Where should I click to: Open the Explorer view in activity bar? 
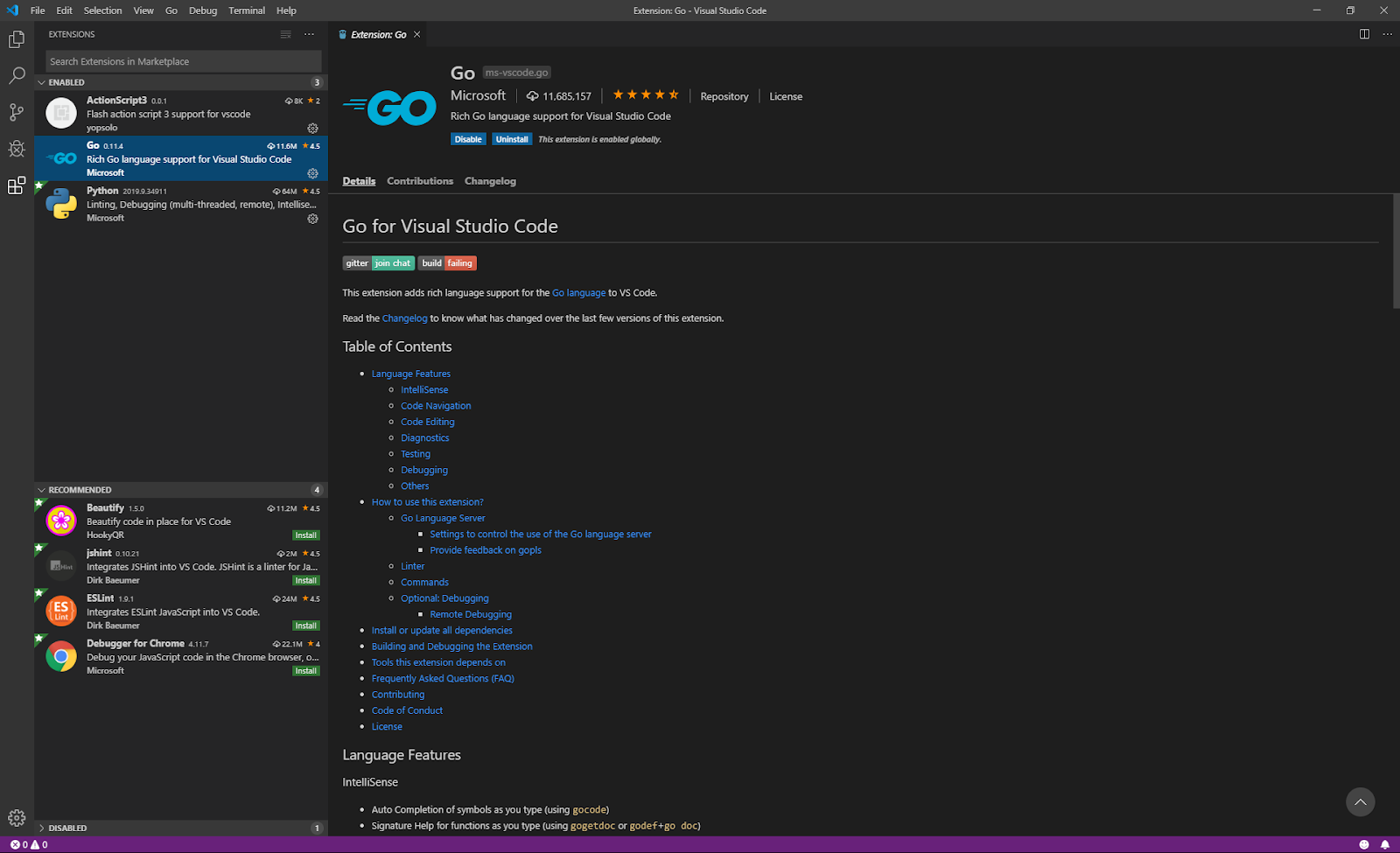pyautogui.click(x=17, y=39)
